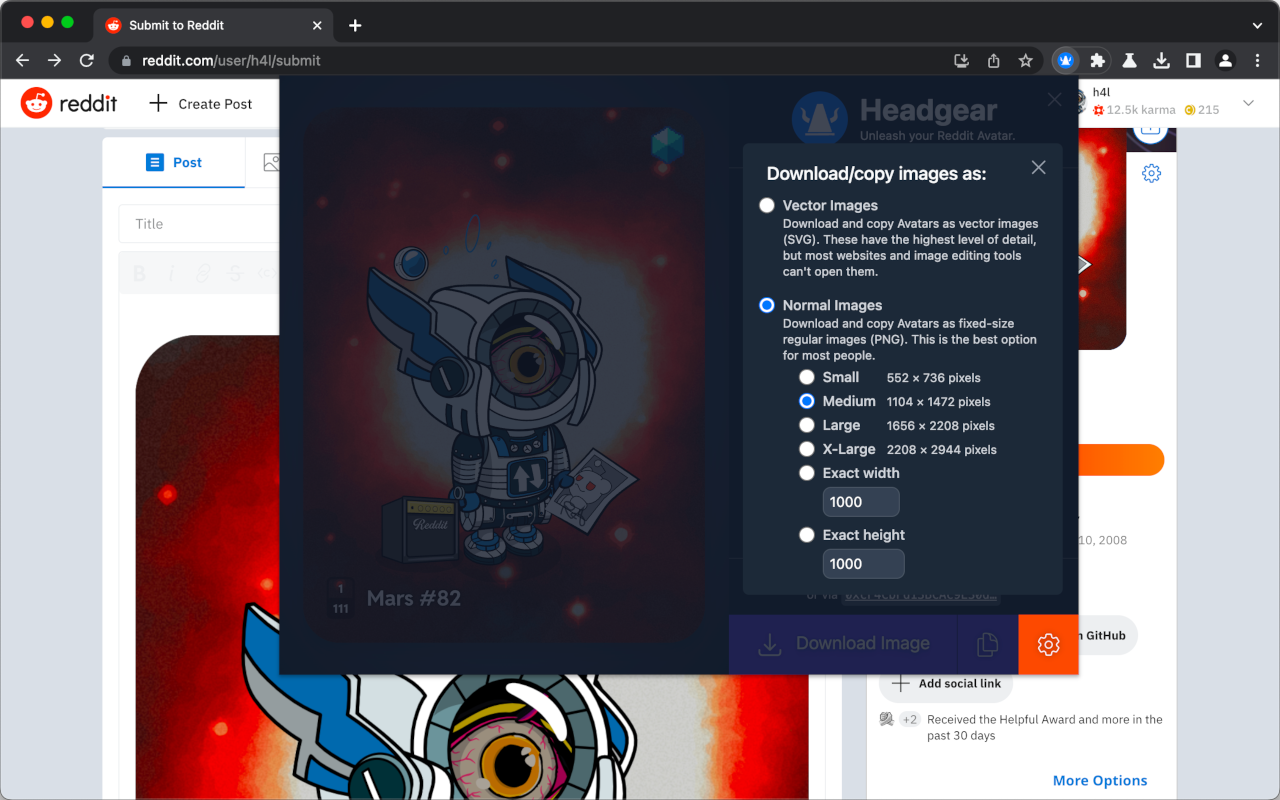Apply strikethrough in post editor

click(x=236, y=273)
